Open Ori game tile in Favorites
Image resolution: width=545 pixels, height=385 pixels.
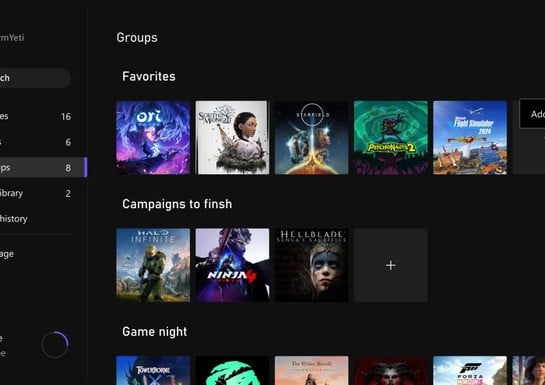pyautogui.click(x=153, y=138)
